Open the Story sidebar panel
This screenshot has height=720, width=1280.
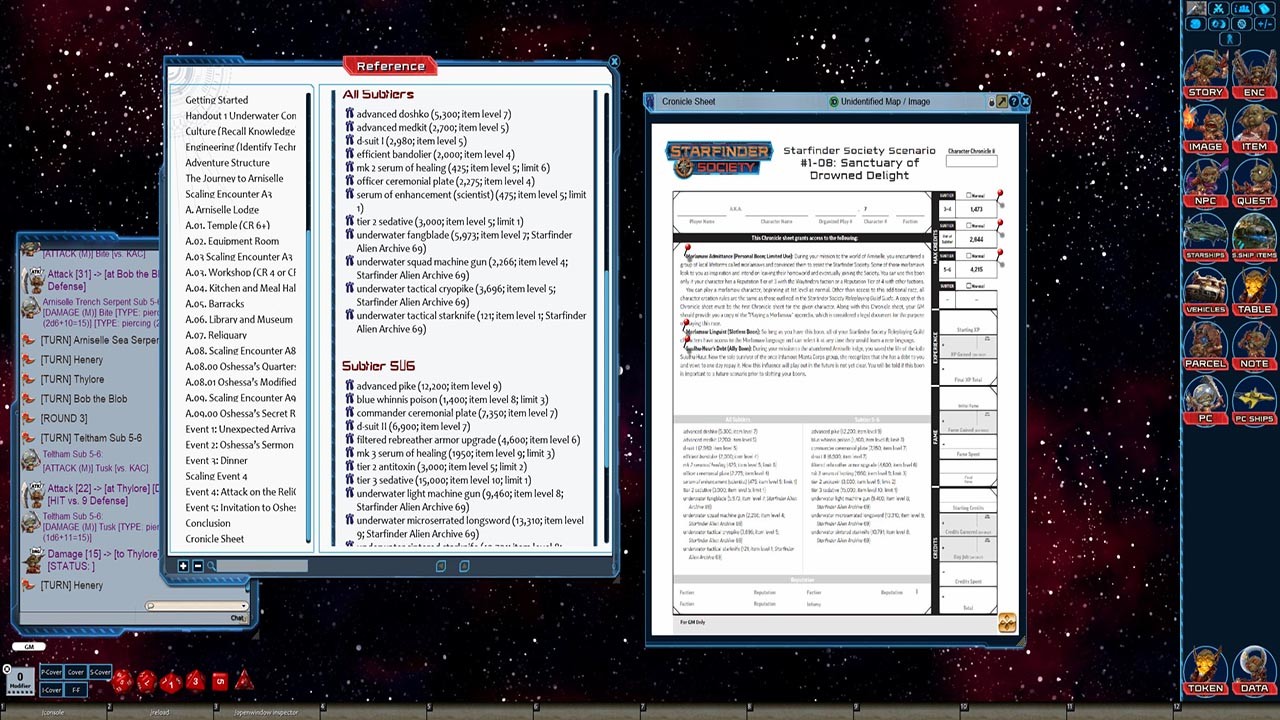(1205, 90)
